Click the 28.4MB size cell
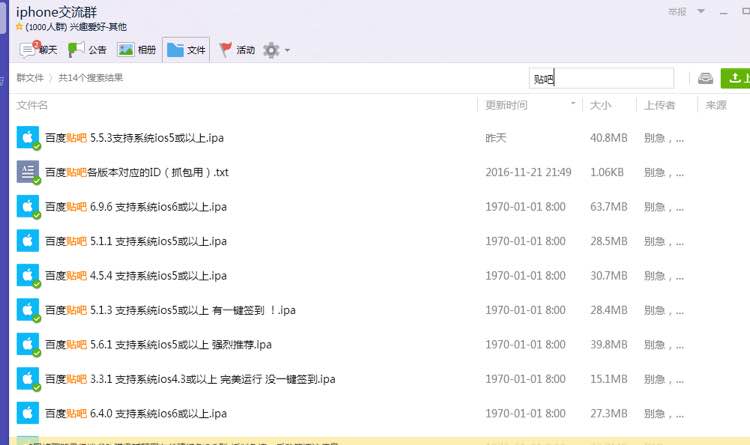The image size is (750, 445). click(608, 310)
